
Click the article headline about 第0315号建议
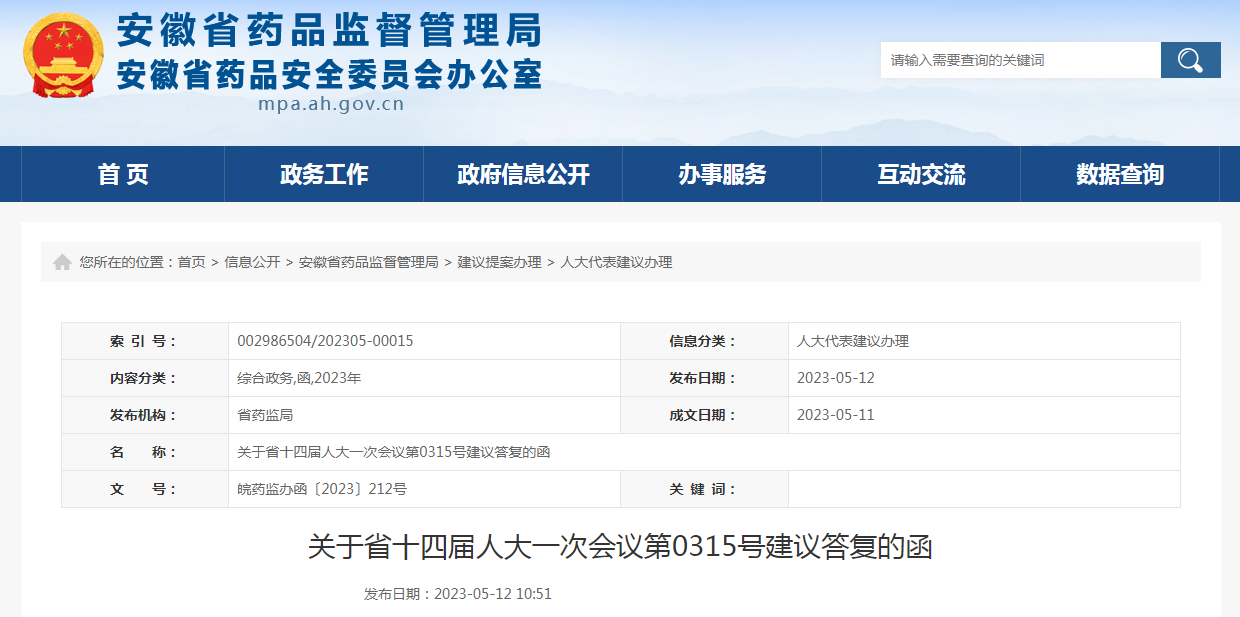(x=620, y=547)
